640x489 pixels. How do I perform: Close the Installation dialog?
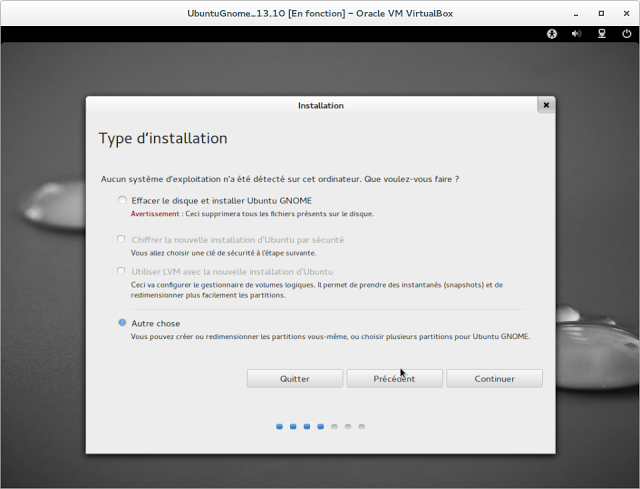pyautogui.click(x=546, y=105)
